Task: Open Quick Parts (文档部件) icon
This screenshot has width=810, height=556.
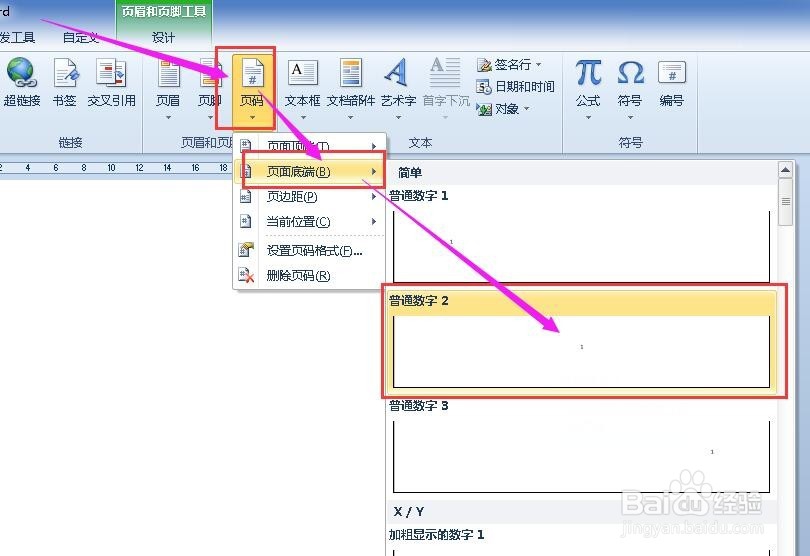Action: pos(351,72)
